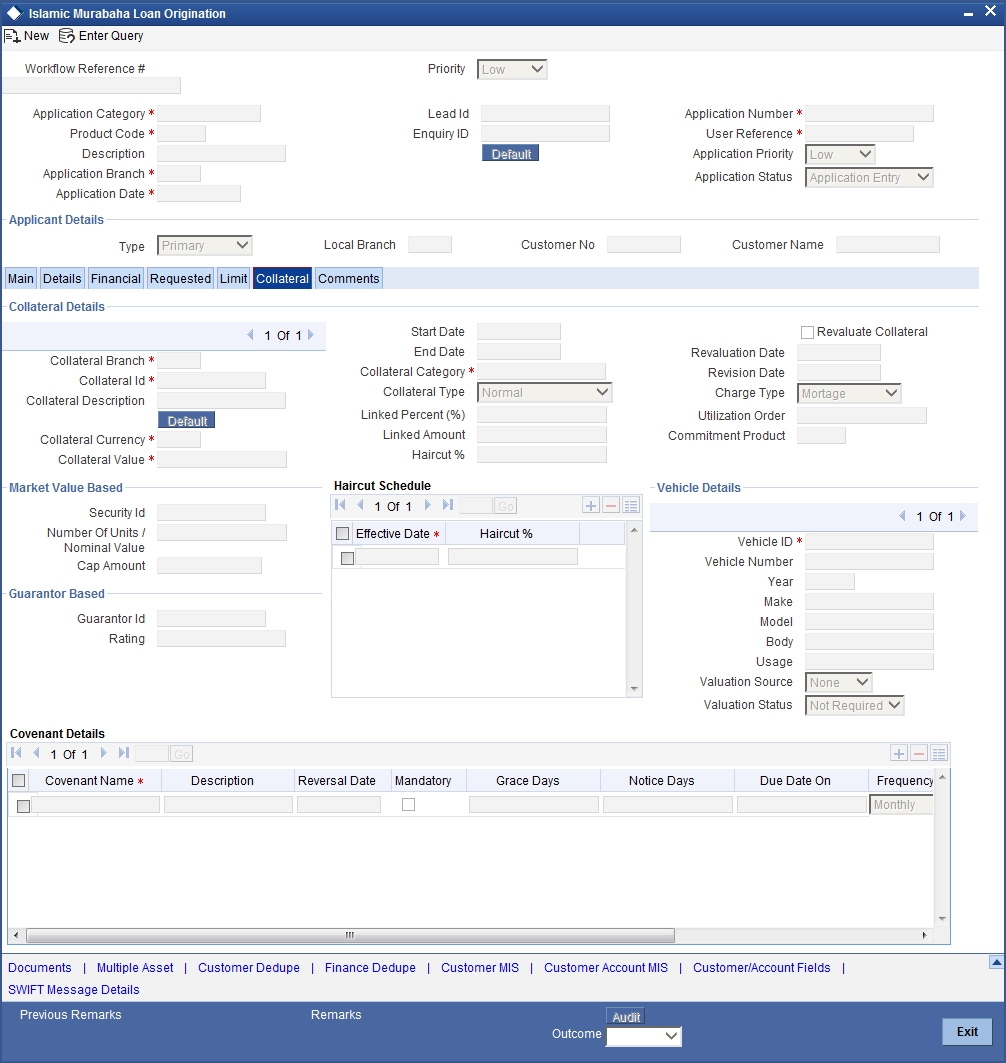Click the Collateral Id input field
Screen dimensions: 1006x1063
click(212, 381)
